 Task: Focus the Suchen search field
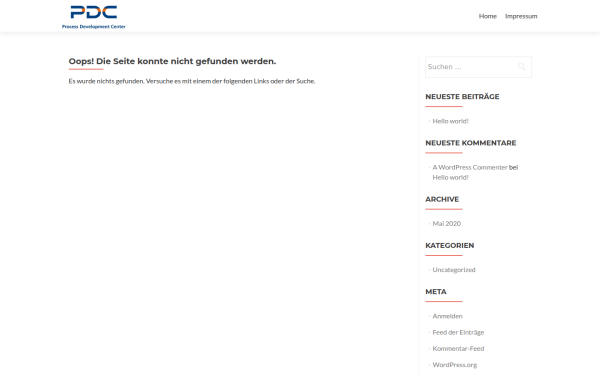coord(478,67)
